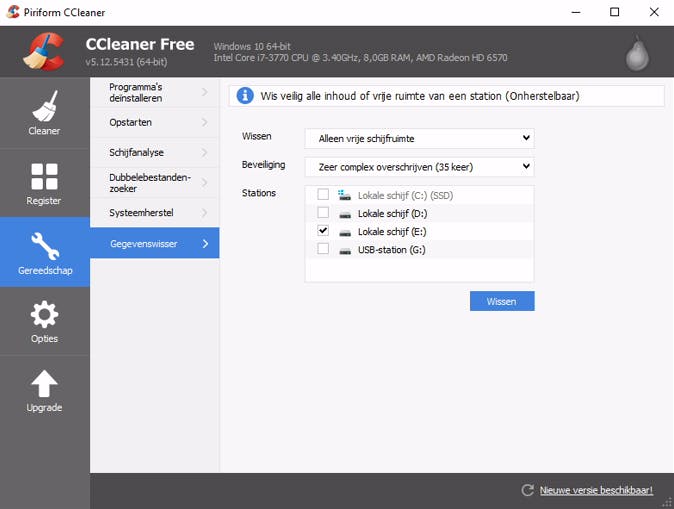Click the blue info icon

[245, 95]
